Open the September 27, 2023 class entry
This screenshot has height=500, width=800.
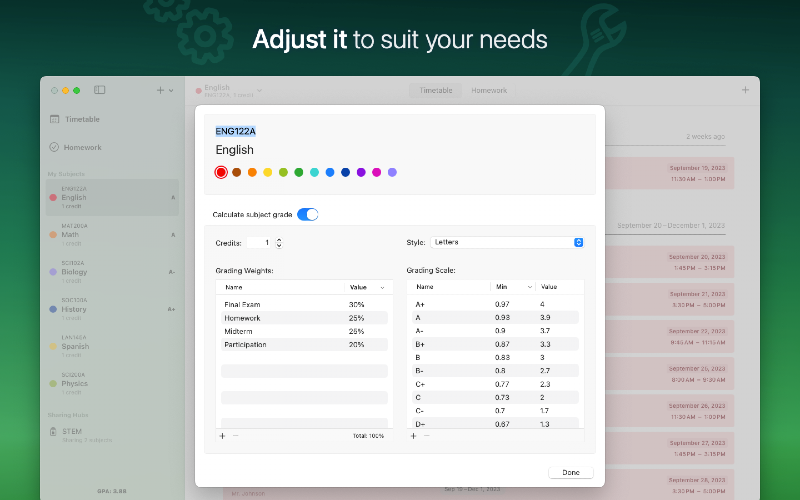669,448
